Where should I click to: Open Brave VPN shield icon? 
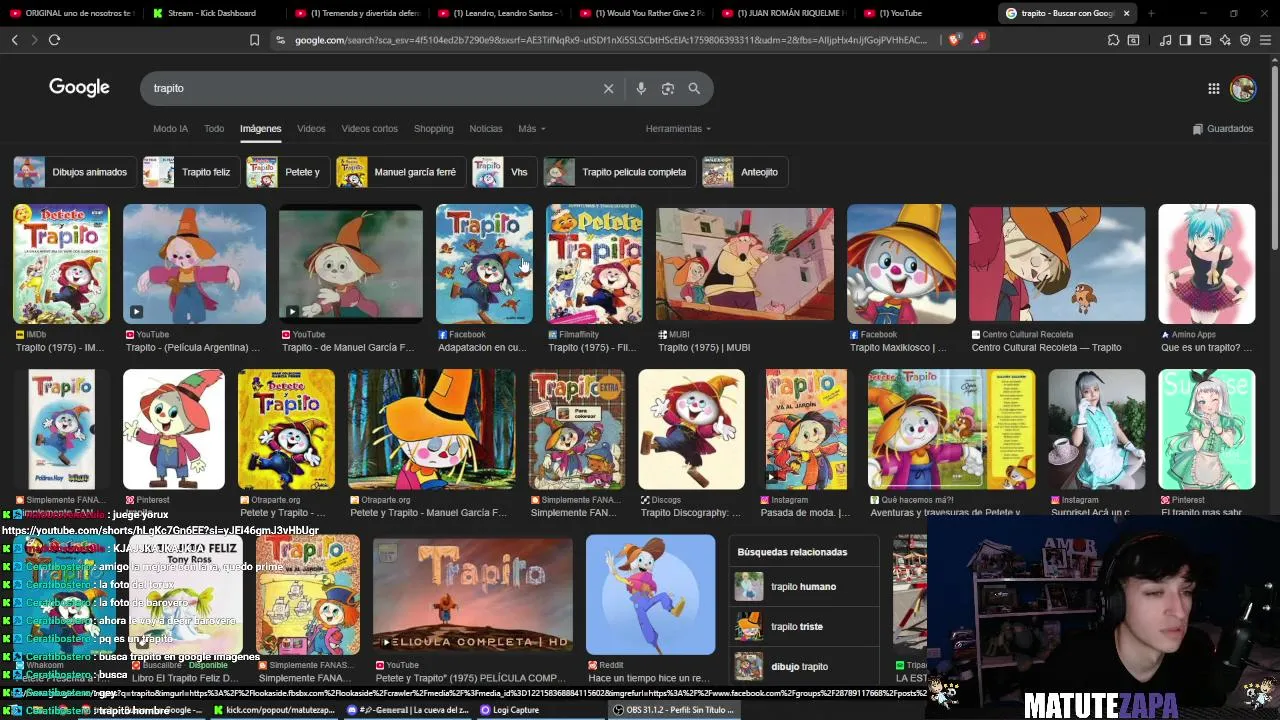pyautogui.click(x=1245, y=40)
